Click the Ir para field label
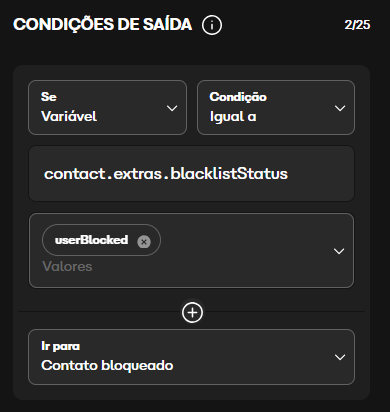This screenshot has height=412, width=390. click(61, 347)
